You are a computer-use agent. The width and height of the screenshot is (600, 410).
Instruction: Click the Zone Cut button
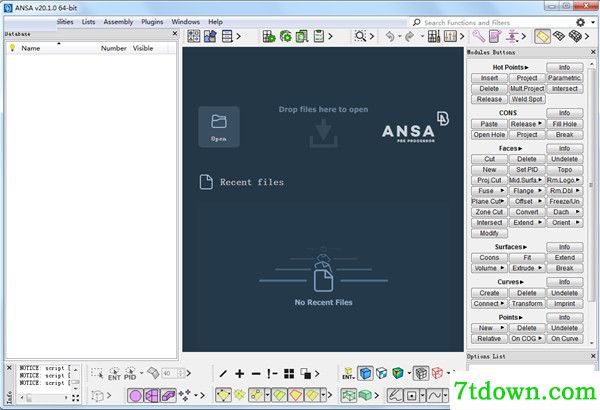[x=489, y=212]
